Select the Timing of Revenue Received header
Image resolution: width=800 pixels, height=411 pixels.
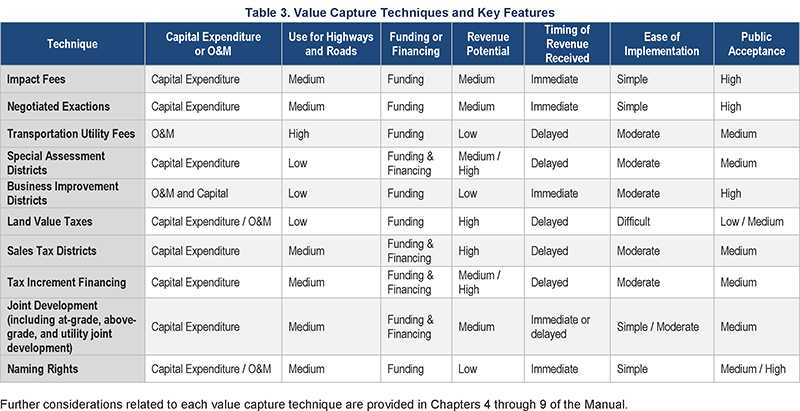click(567, 44)
